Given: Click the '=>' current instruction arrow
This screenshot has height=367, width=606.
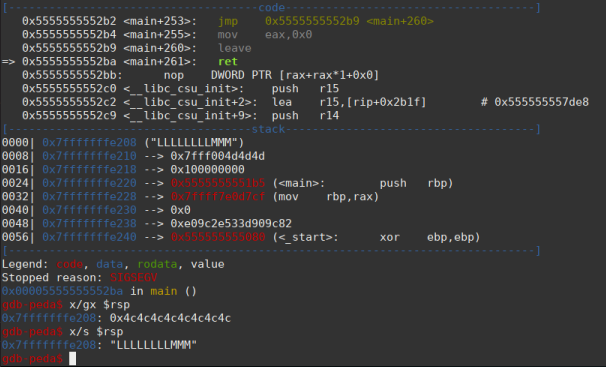Looking at the screenshot, I should [8, 61].
